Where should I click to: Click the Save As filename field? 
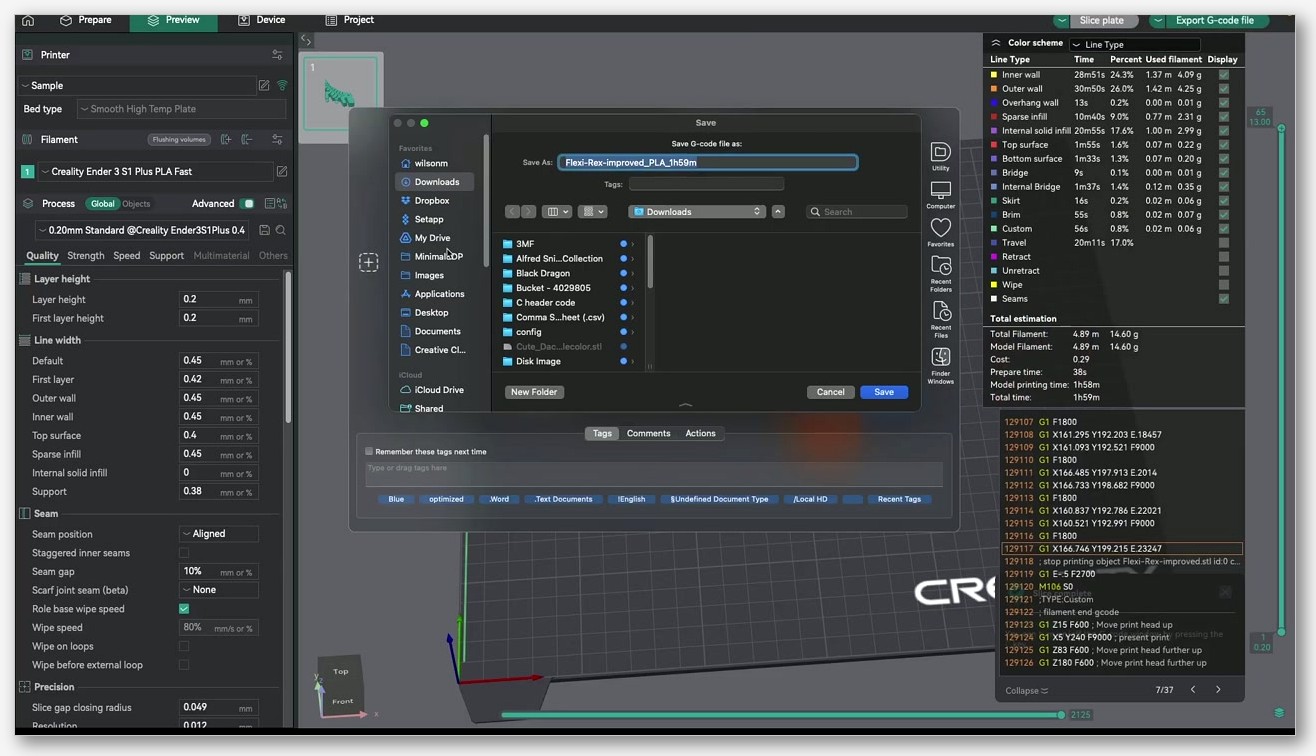click(708, 162)
